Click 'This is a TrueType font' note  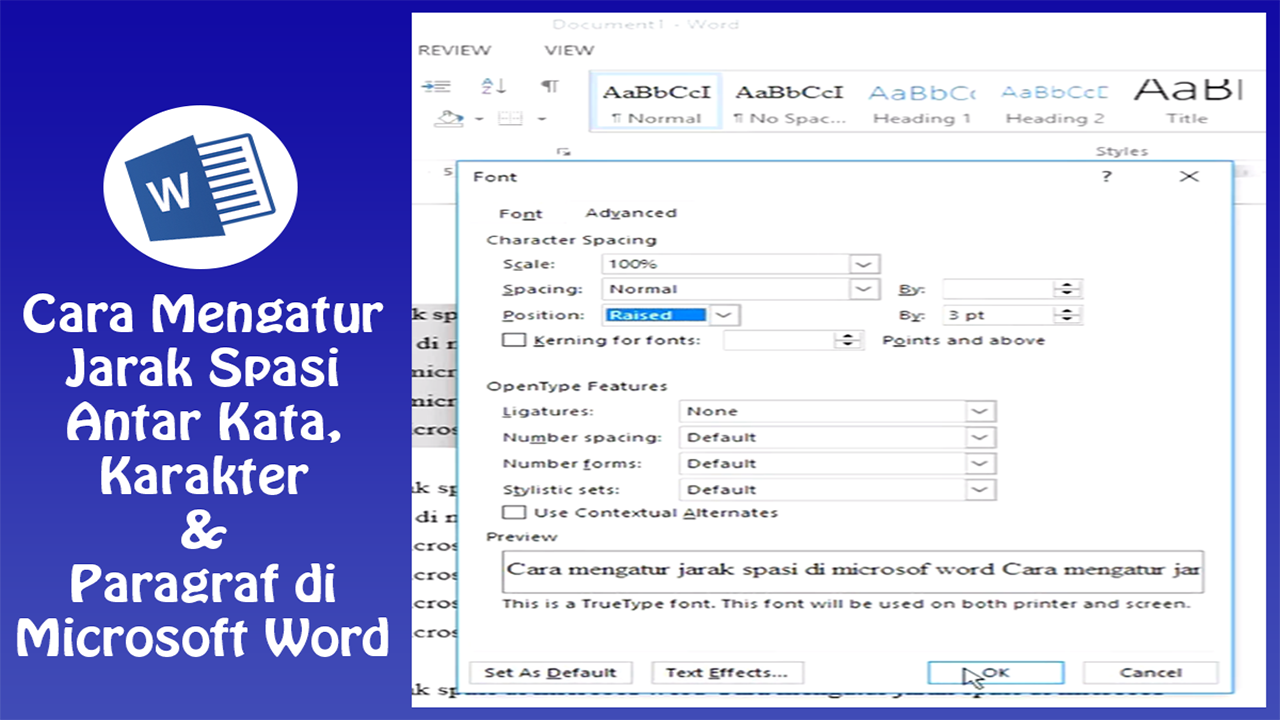[x=846, y=604]
